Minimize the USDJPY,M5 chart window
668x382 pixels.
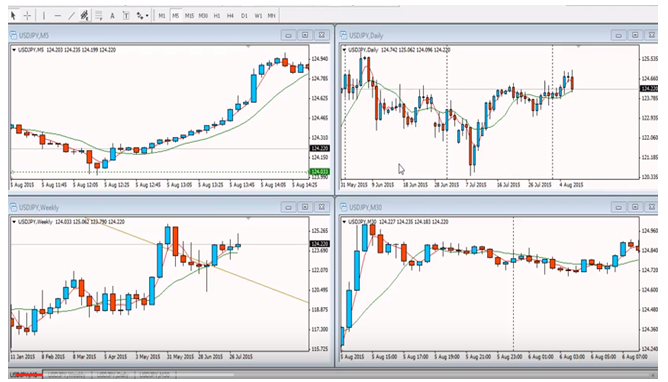point(288,35)
